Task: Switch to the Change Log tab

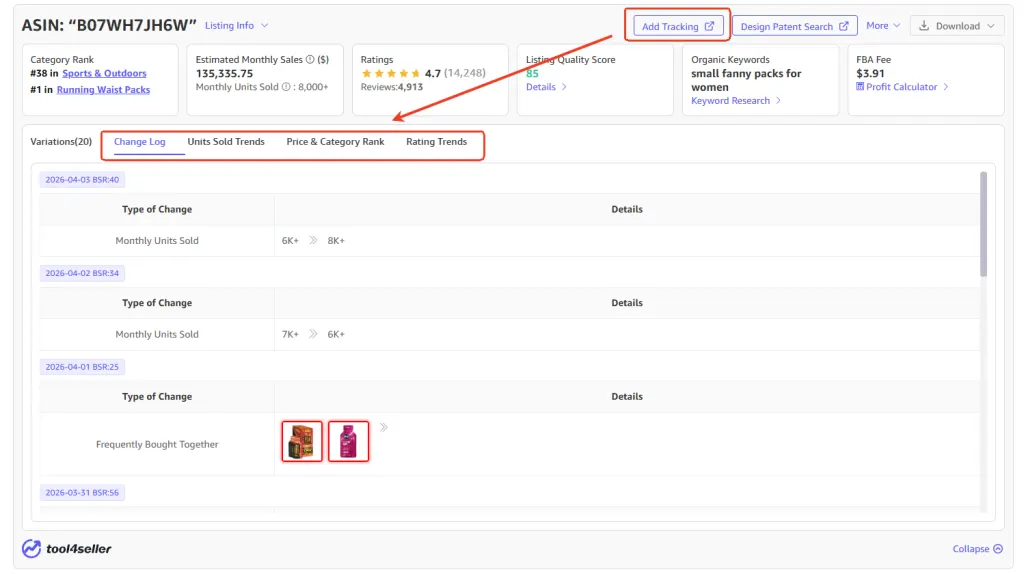Action: 140,142
